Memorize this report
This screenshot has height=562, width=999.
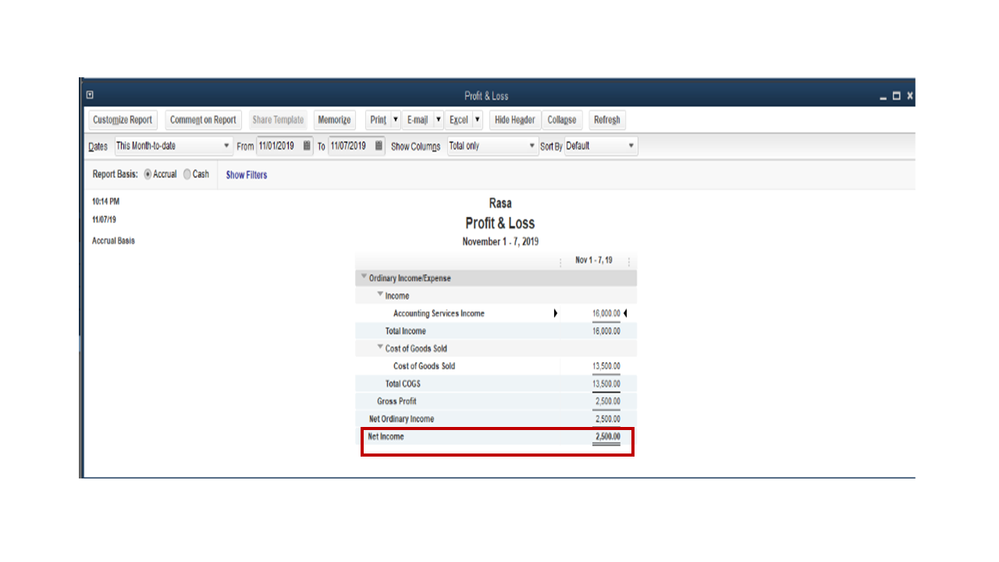(334, 120)
